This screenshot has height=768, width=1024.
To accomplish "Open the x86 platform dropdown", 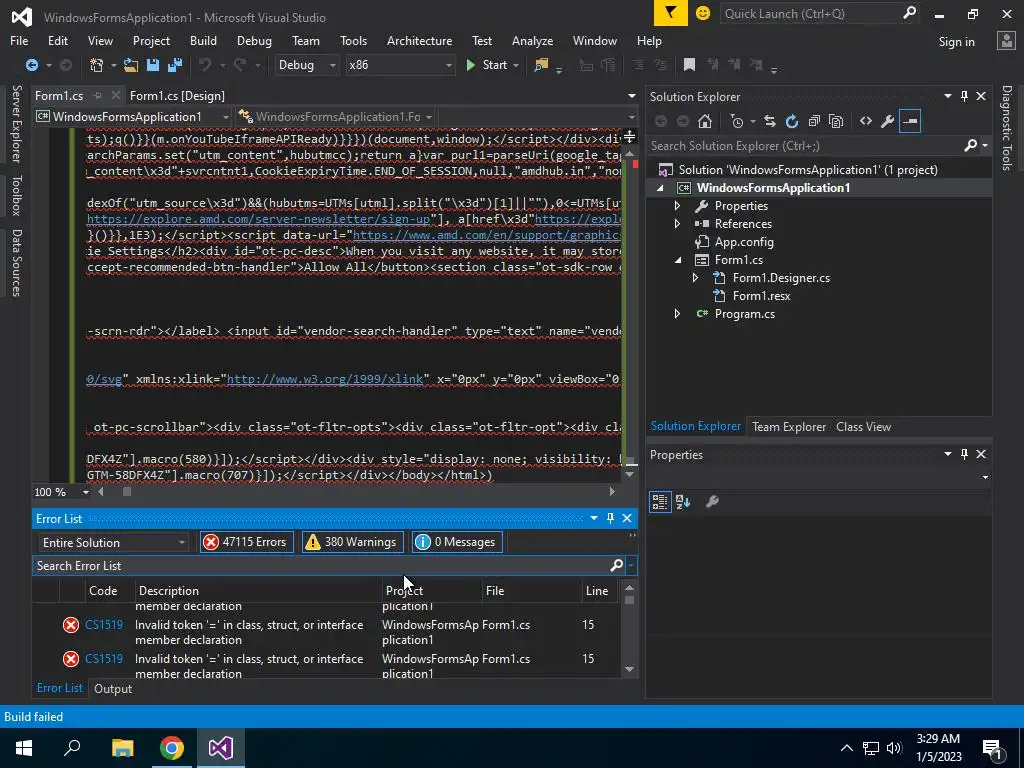I will point(448,65).
